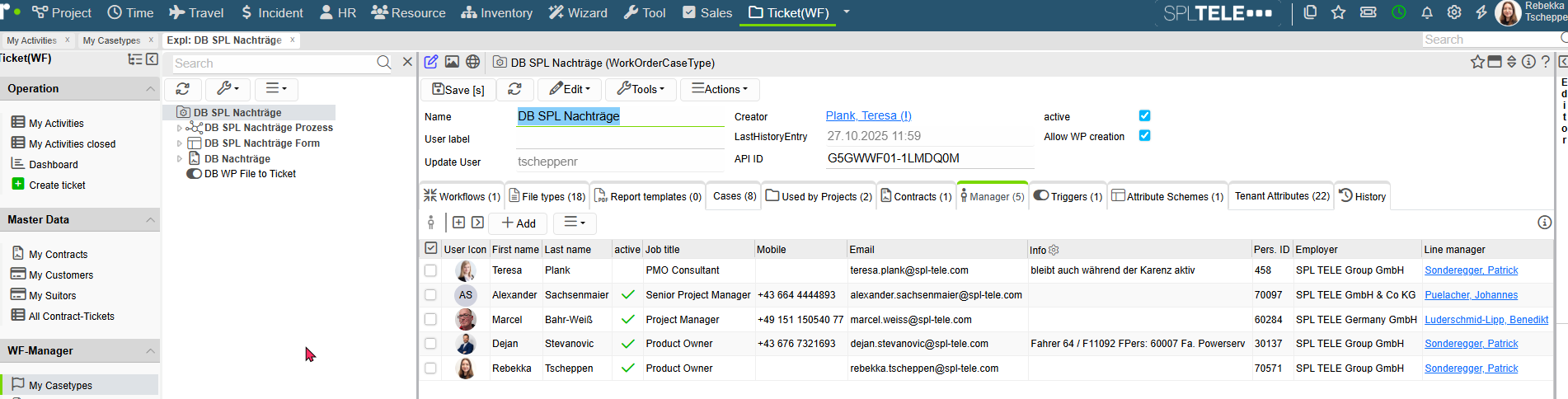1568x399 pixels.
Task: Check the row checkbox for Dejan Stevanovic
Action: pos(430,344)
